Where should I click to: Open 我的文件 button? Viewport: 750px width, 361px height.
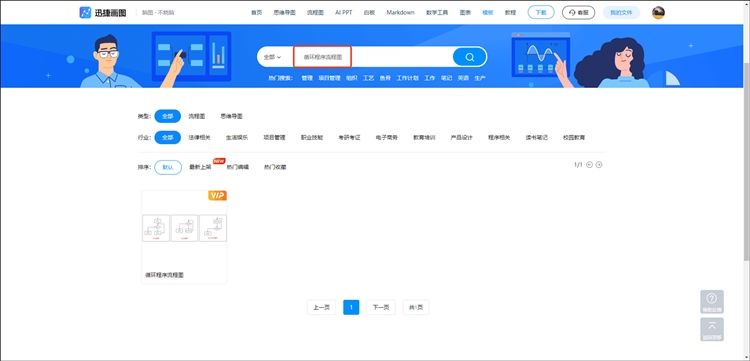pyautogui.click(x=621, y=12)
